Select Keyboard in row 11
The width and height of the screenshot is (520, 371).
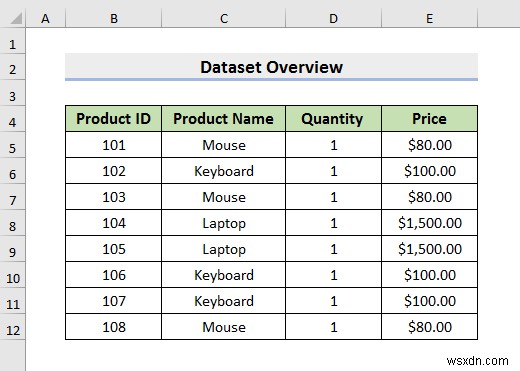pos(223,301)
